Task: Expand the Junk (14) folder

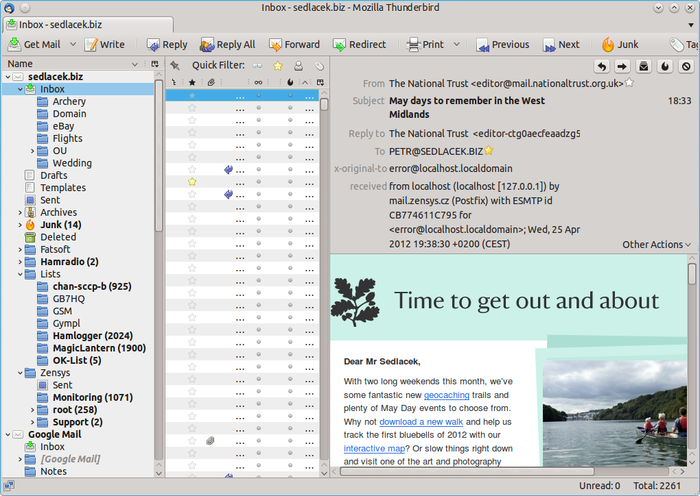Action: click(20, 225)
